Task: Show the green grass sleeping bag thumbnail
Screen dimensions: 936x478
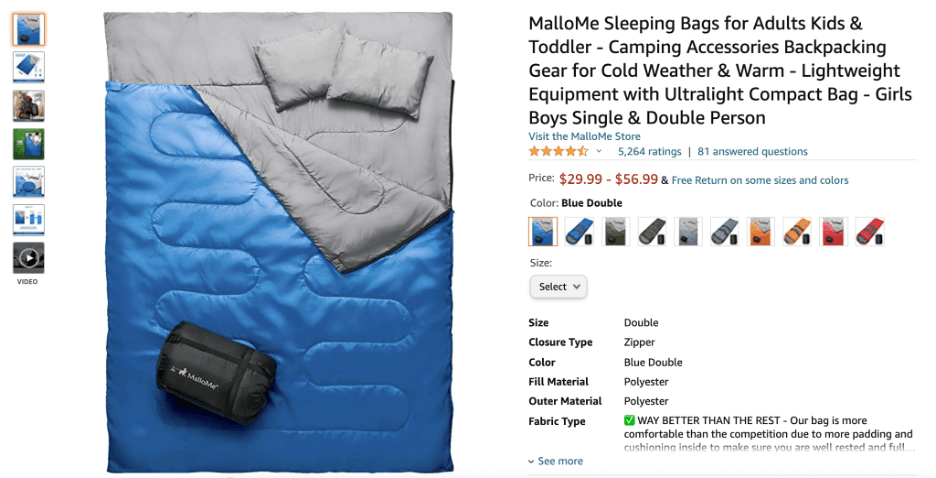Action: tap(29, 144)
